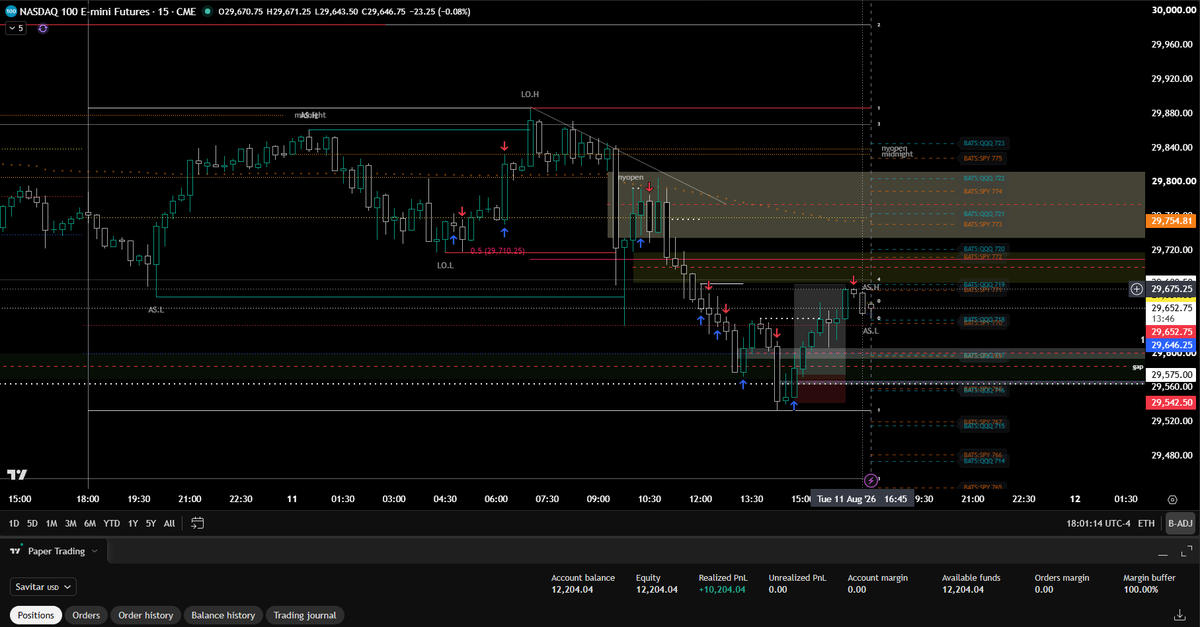The width and height of the screenshot is (1200, 627).
Task: Set chart range to 5Y
Action: [150, 523]
